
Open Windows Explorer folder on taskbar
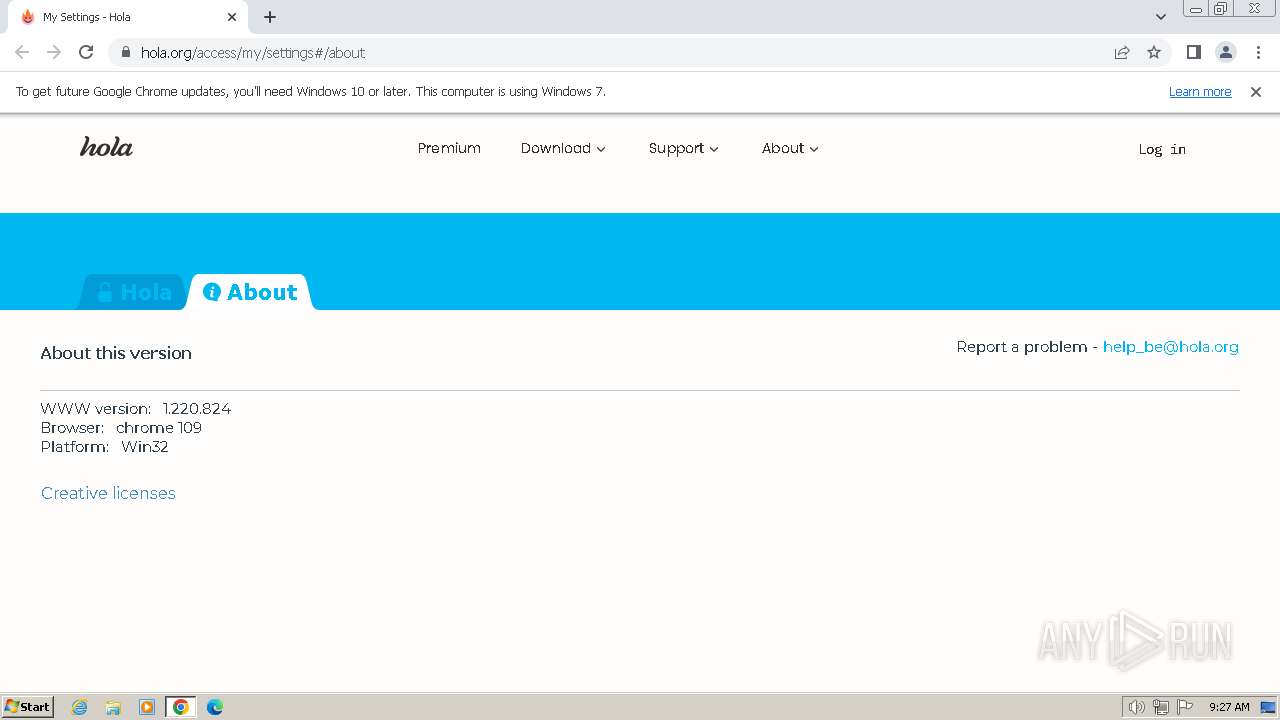point(113,707)
